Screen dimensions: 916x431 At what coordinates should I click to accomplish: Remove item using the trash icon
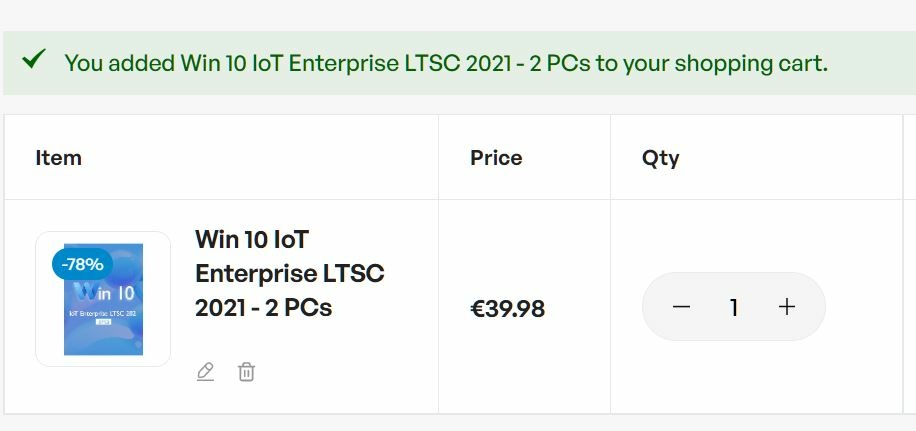click(246, 372)
